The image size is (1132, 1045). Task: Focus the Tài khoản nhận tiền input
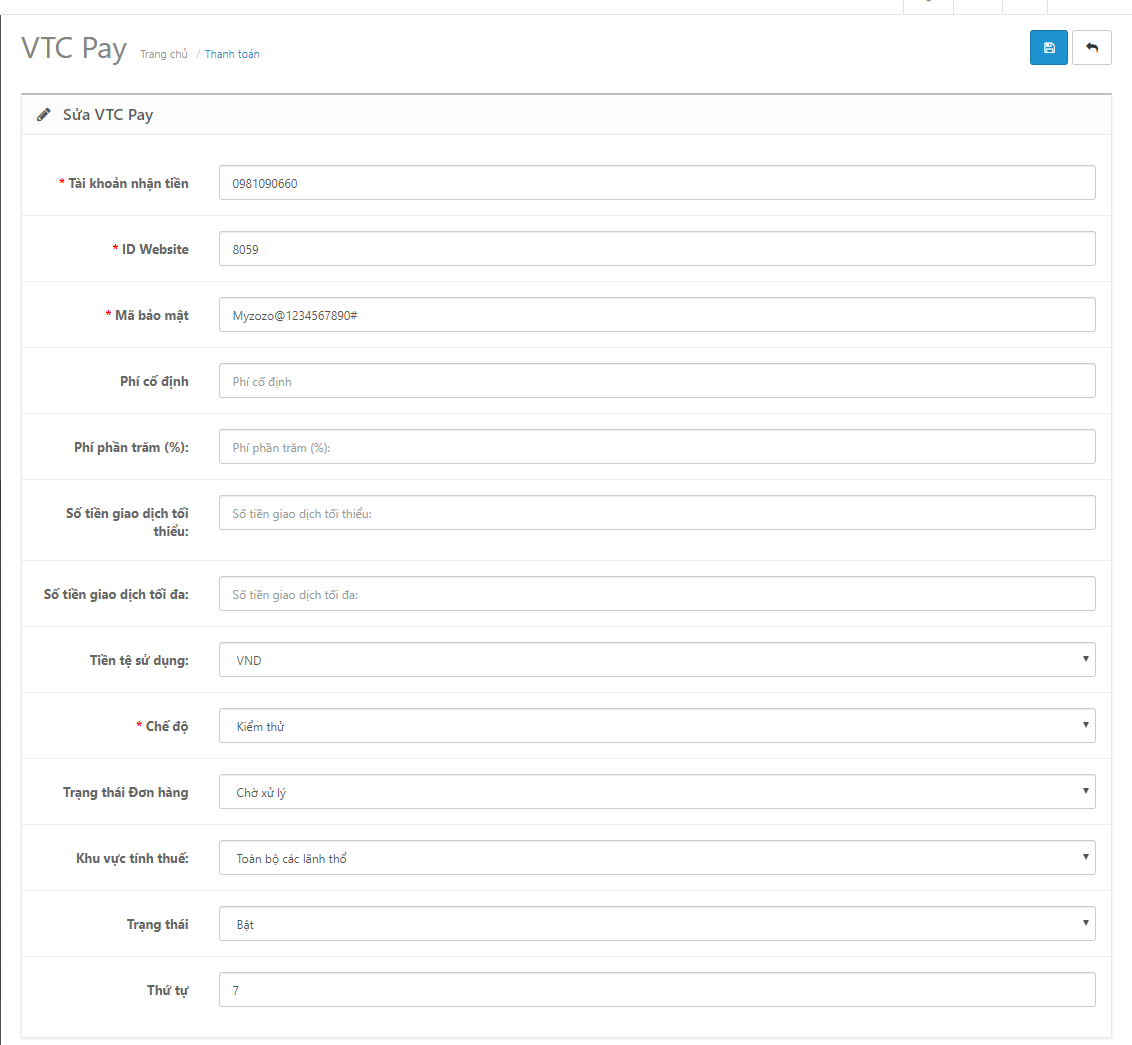pos(657,183)
